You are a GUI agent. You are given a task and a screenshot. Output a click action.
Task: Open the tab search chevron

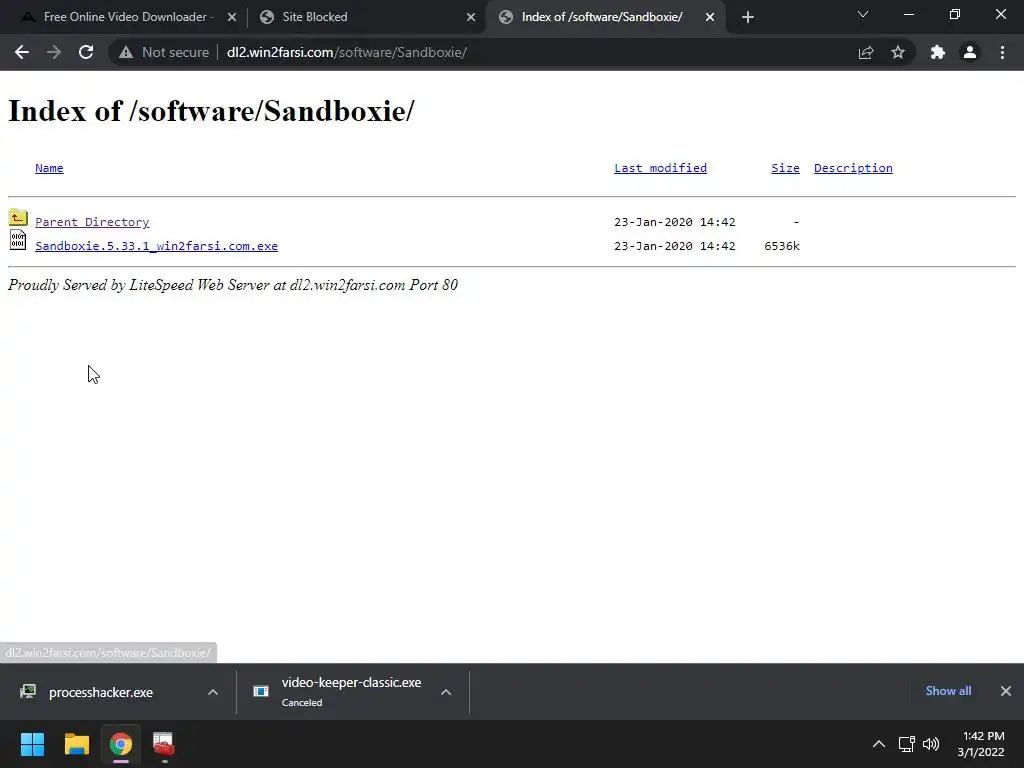863,14
